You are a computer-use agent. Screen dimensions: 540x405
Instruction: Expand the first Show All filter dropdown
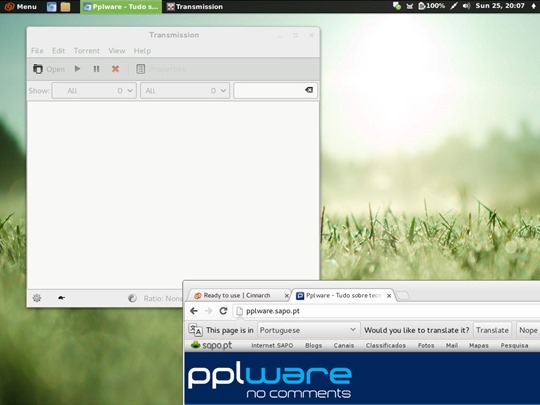[x=94, y=91]
